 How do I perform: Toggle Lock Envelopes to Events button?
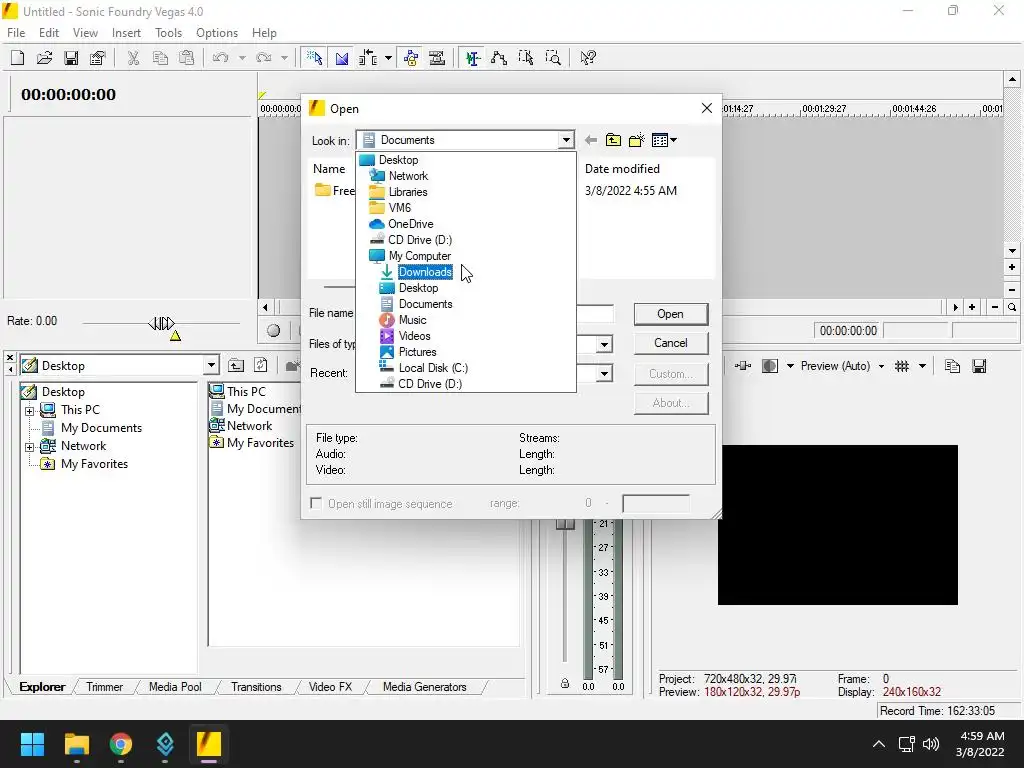pos(411,58)
